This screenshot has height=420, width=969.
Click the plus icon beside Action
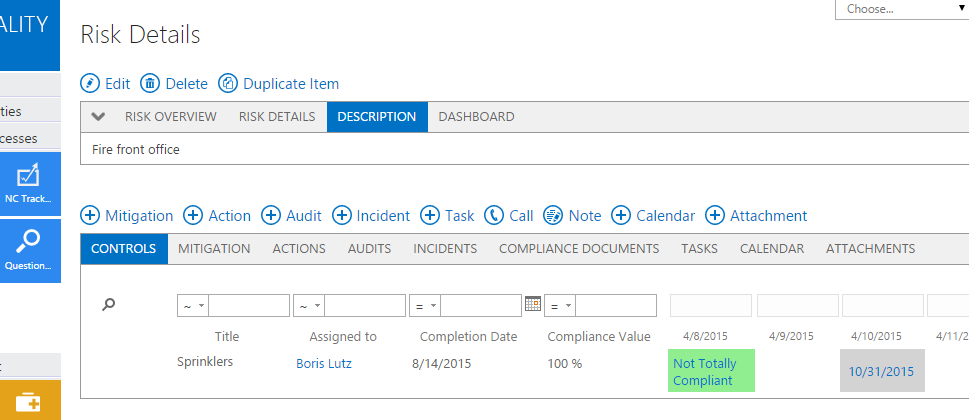click(x=193, y=215)
